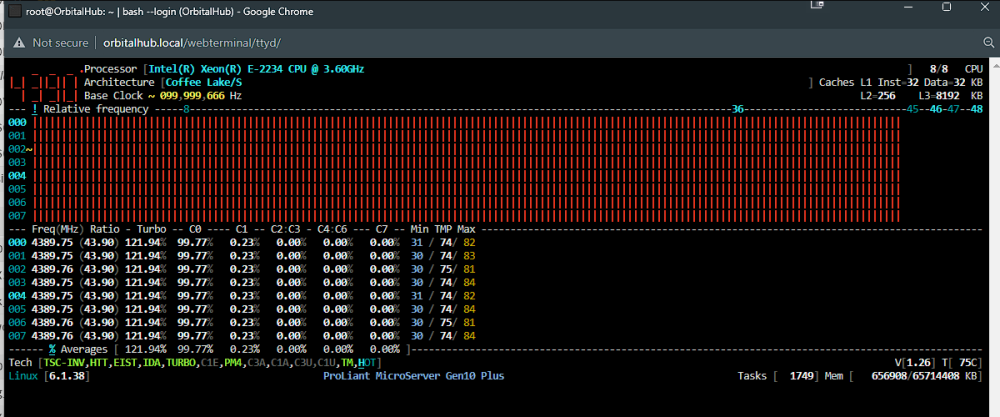Click the percent symbol beside Averages
The width and height of the screenshot is (1000, 417).
click(x=53, y=349)
